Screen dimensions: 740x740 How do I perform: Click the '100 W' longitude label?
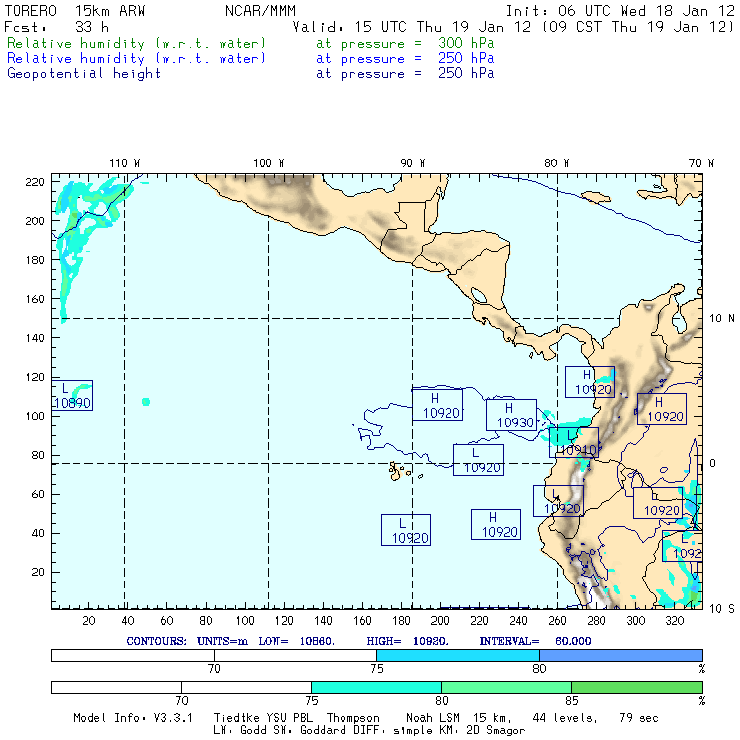pos(269,163)
